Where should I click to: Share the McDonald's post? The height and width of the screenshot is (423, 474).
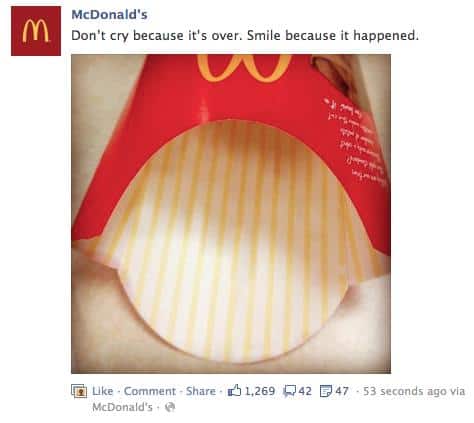[x=201, y=391]
